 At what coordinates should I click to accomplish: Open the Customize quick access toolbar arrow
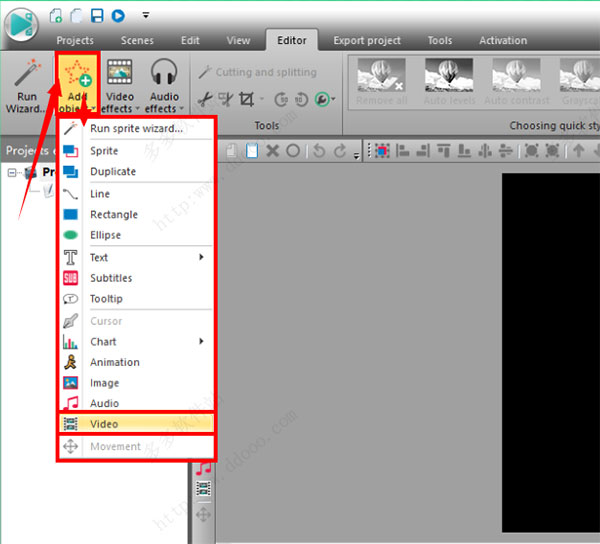[146, 15]
